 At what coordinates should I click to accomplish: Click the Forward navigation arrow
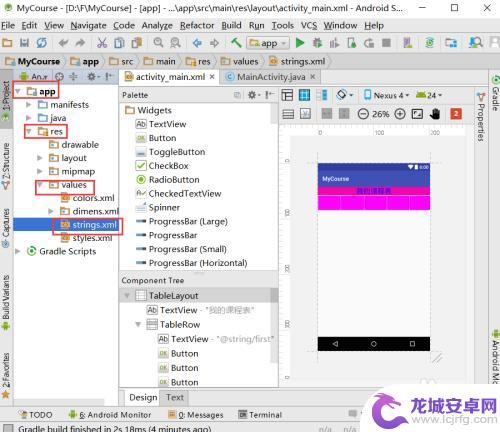click(214, 43)
